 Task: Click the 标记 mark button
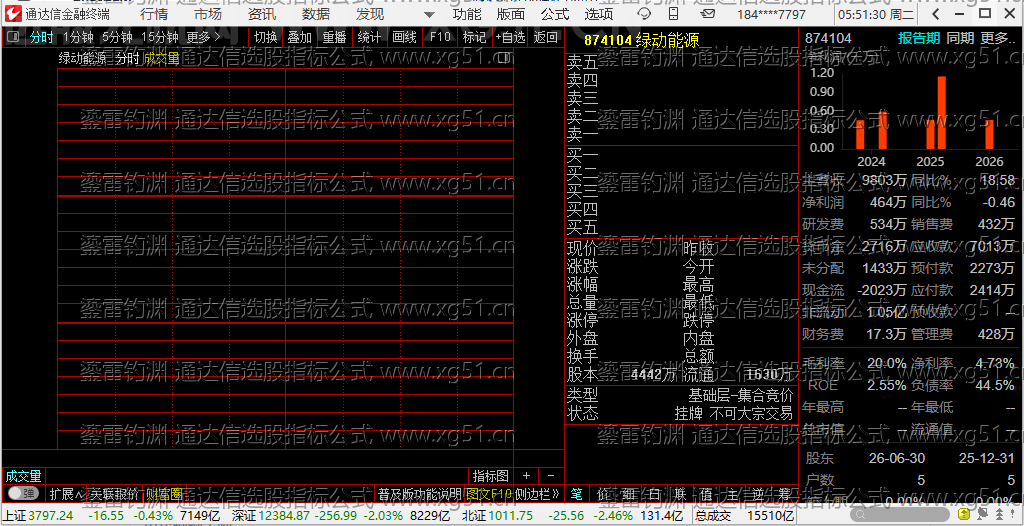tap(475, 37)
